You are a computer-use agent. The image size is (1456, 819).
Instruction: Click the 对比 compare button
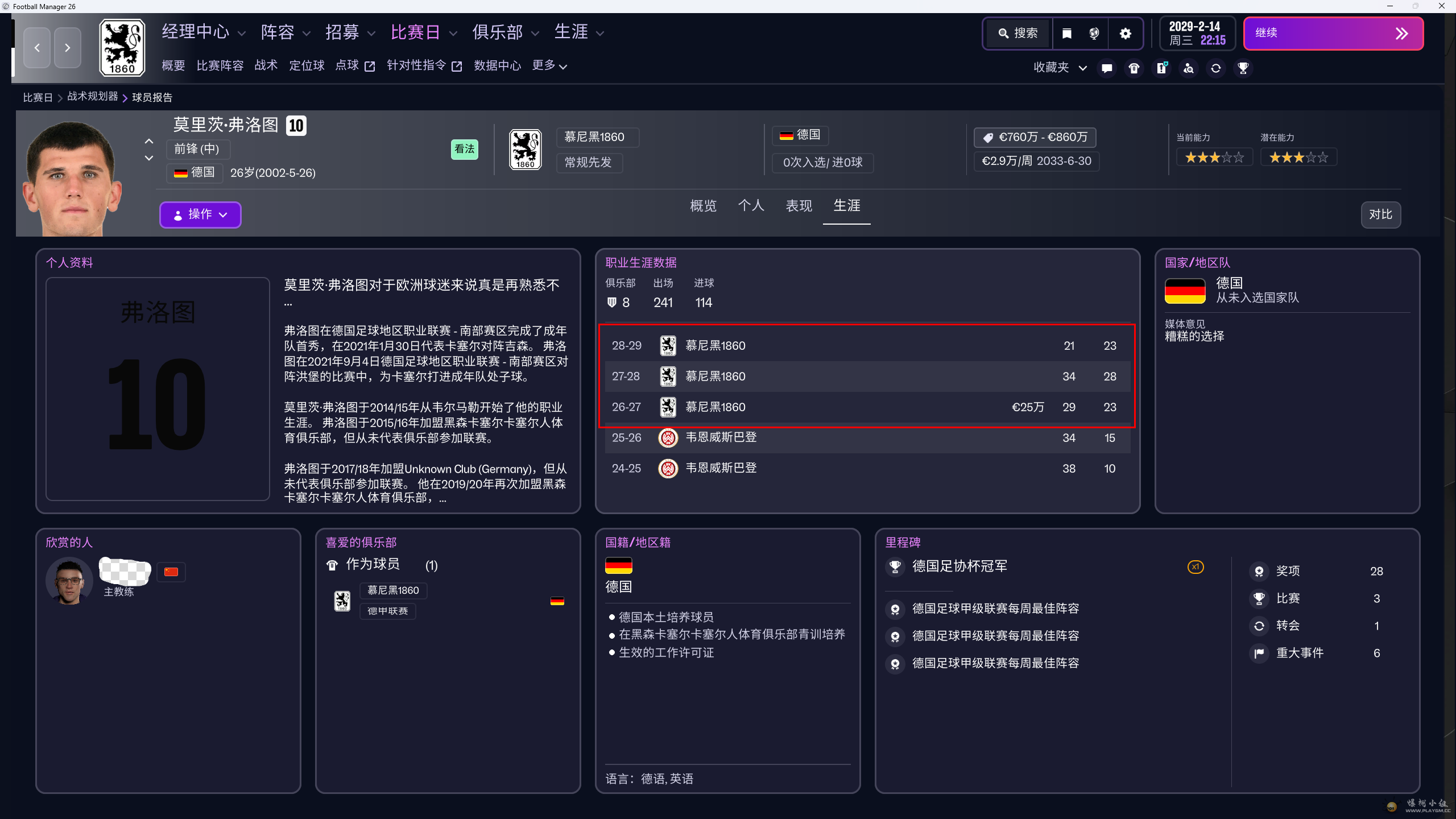[1380, 214]
